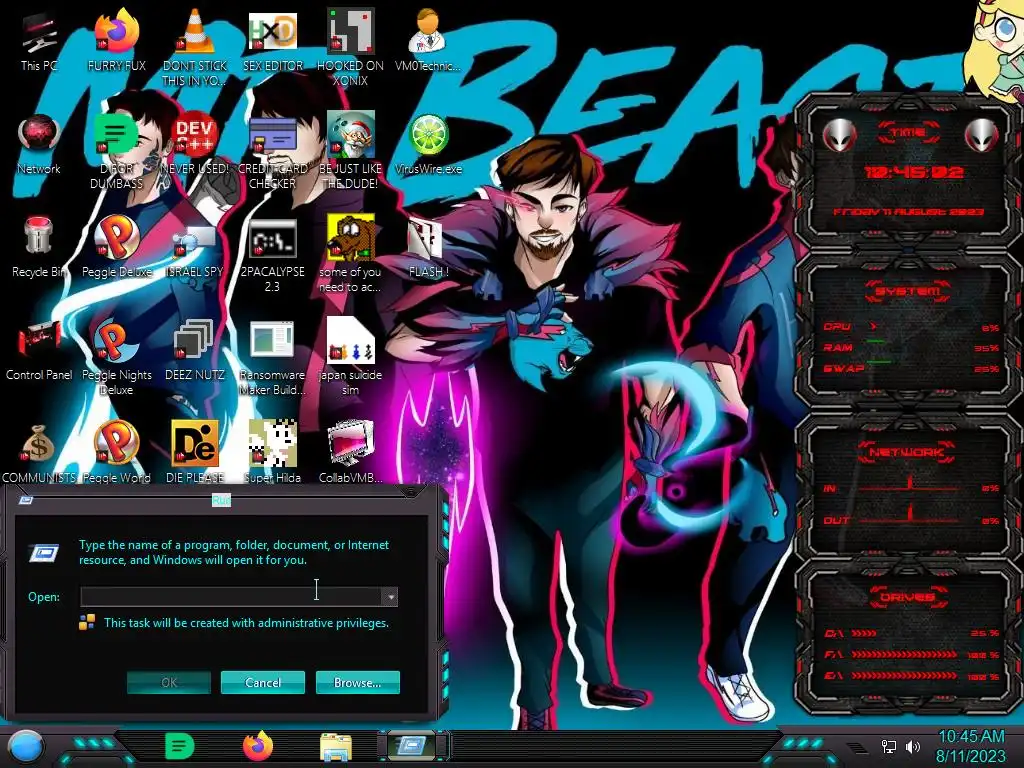The image size is (1024, 768).
Task: Open the FLASH ! desktop icon
Action: [428, 247]
